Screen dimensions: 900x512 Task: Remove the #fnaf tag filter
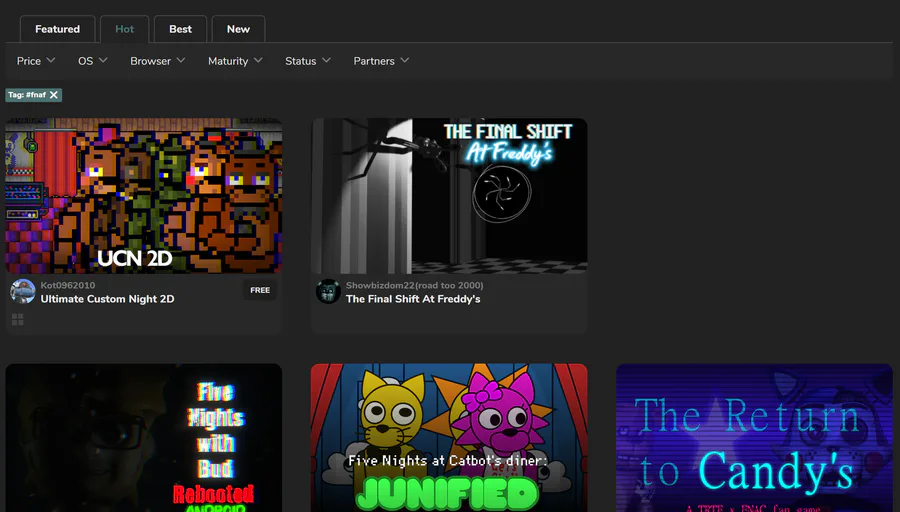point(54,95)
